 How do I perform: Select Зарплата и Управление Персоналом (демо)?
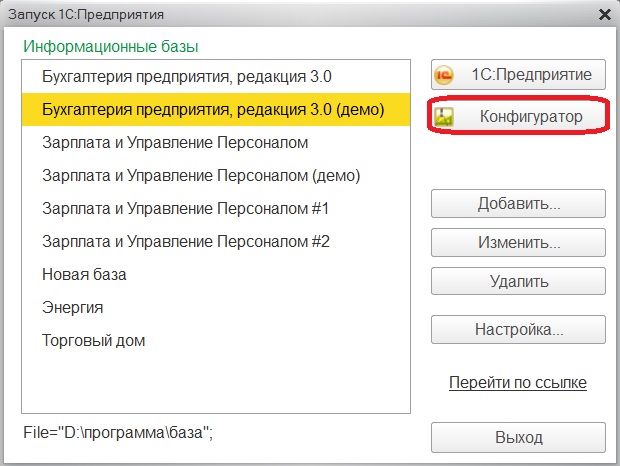click(x=216, y=175)
